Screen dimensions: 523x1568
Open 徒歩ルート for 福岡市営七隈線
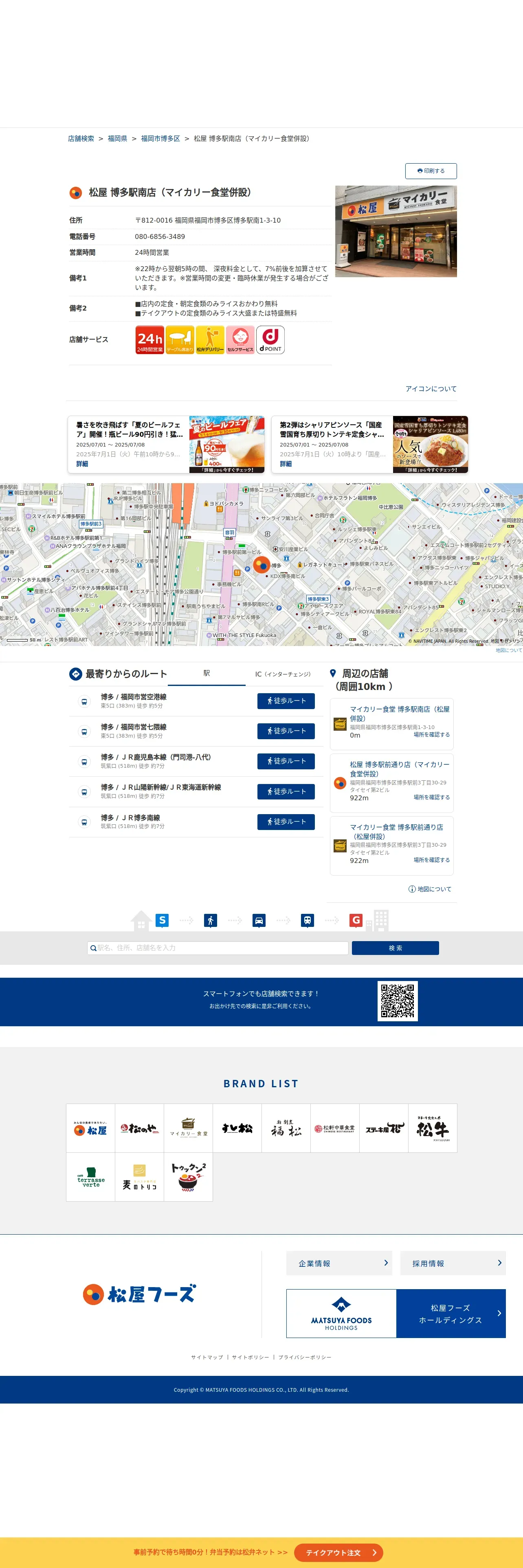pos(286,731)
